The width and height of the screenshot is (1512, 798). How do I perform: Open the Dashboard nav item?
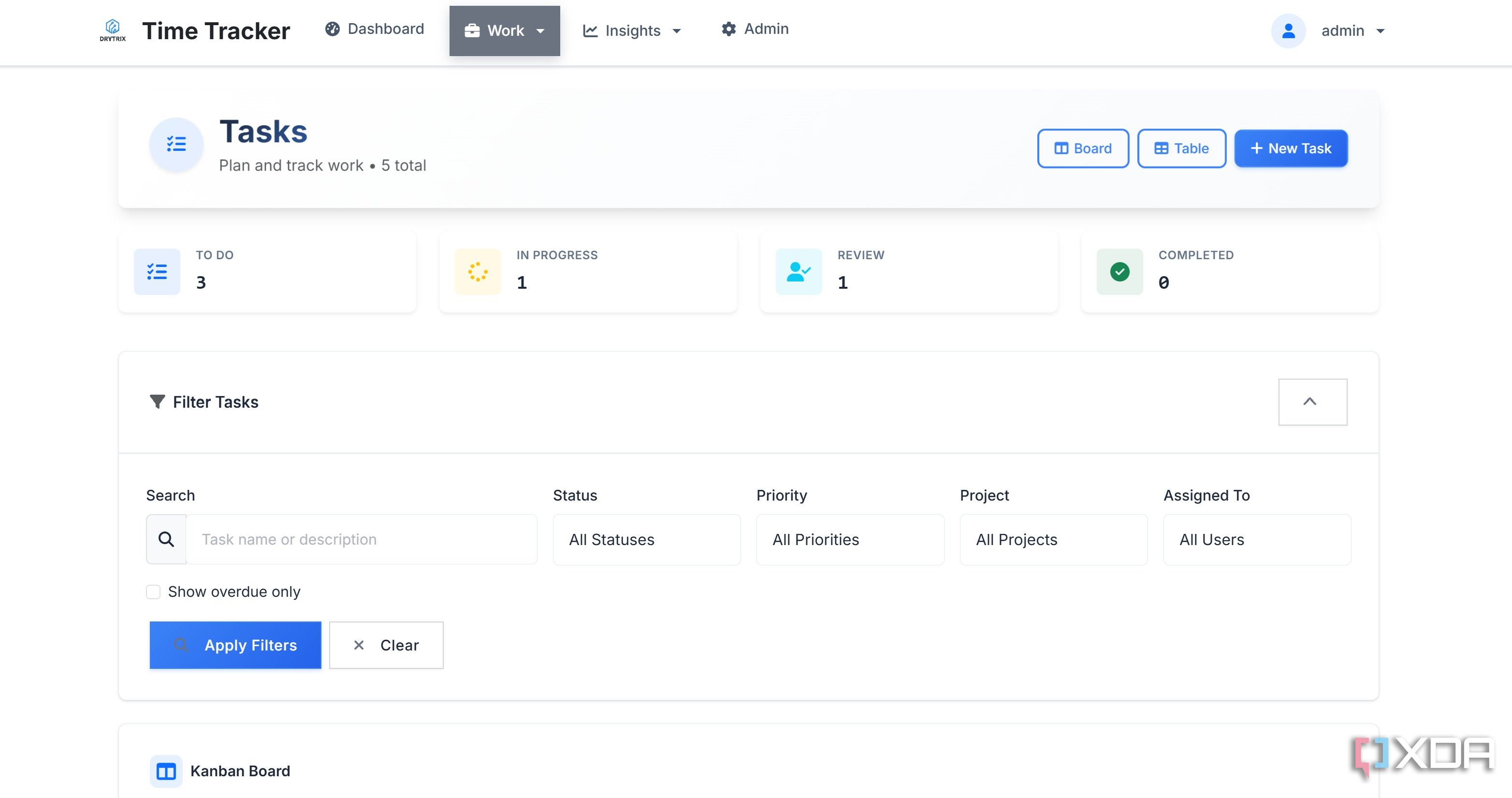pos(375,29)
